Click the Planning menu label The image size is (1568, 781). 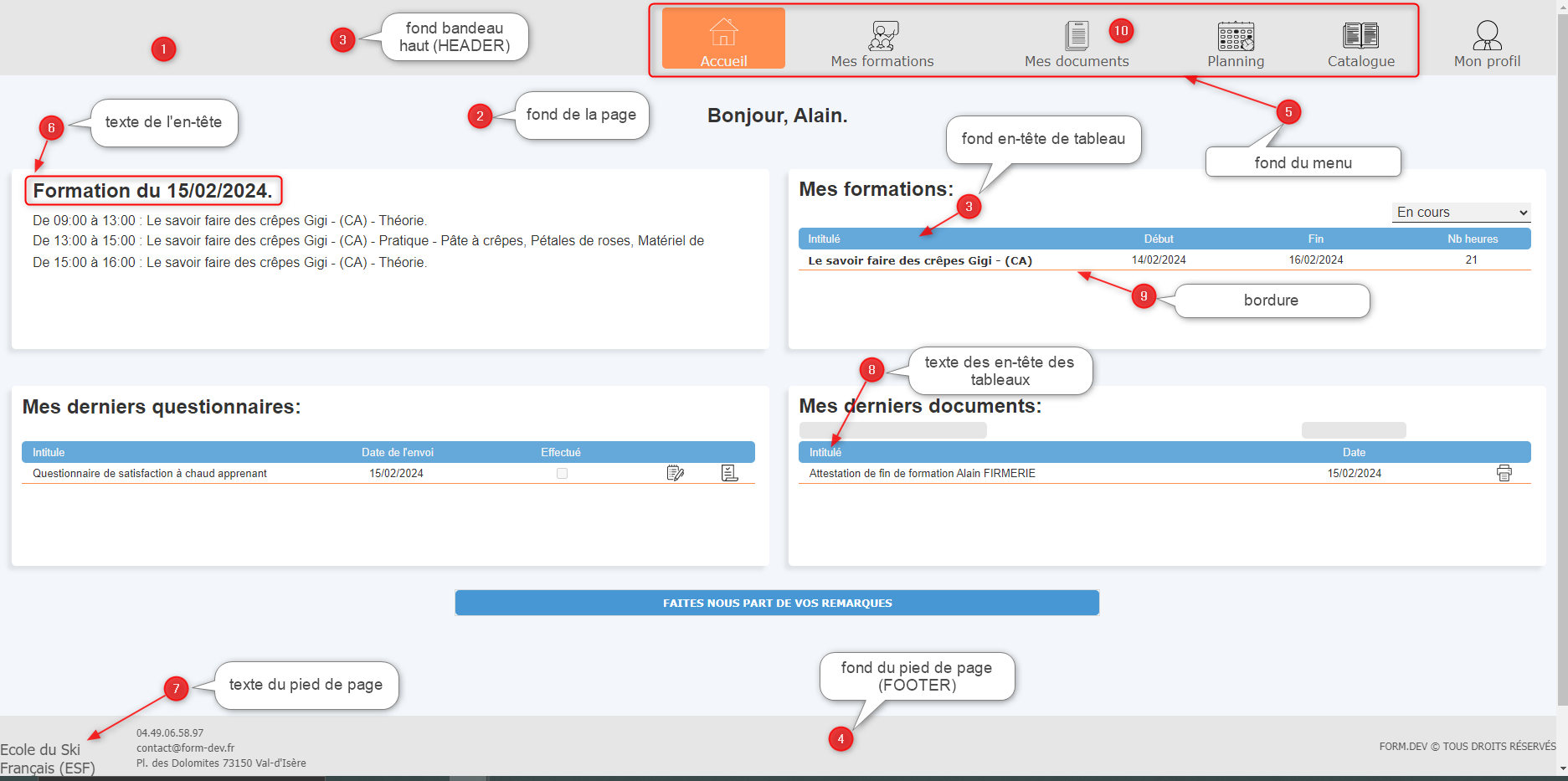1235,61
